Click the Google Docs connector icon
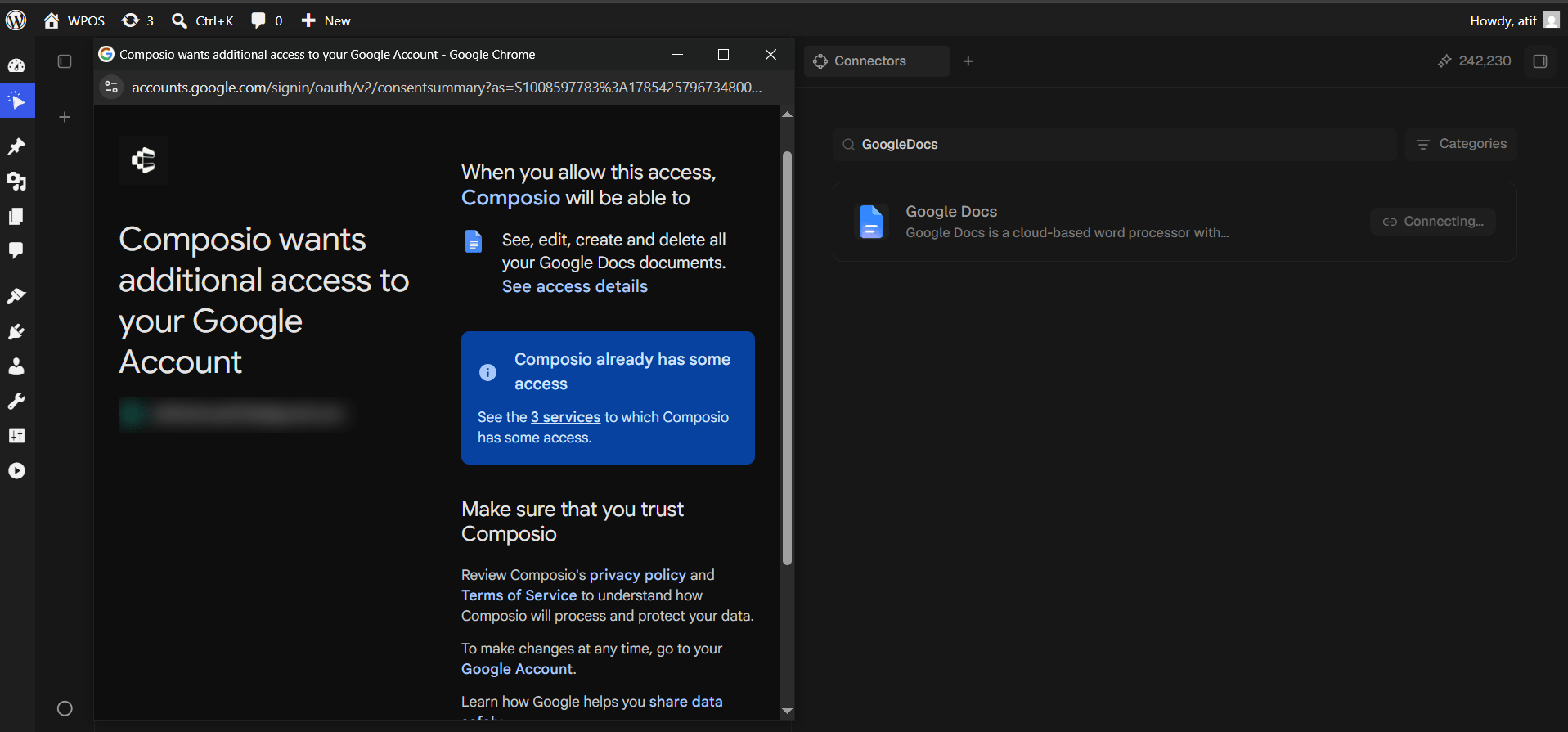1568x732 pixels. 871,222
